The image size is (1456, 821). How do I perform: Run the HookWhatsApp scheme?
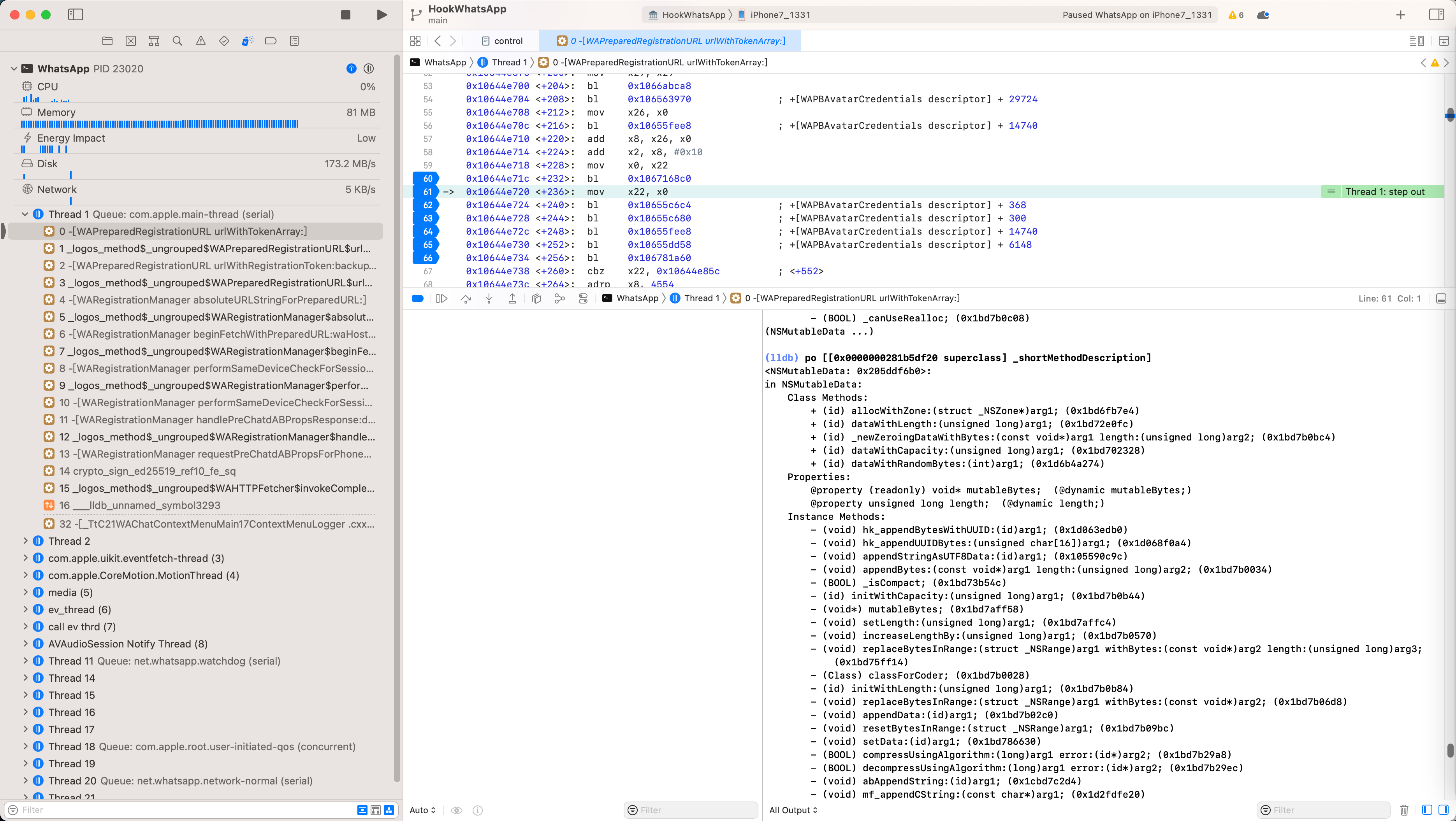pyautogui.click(x=382, y=15)
